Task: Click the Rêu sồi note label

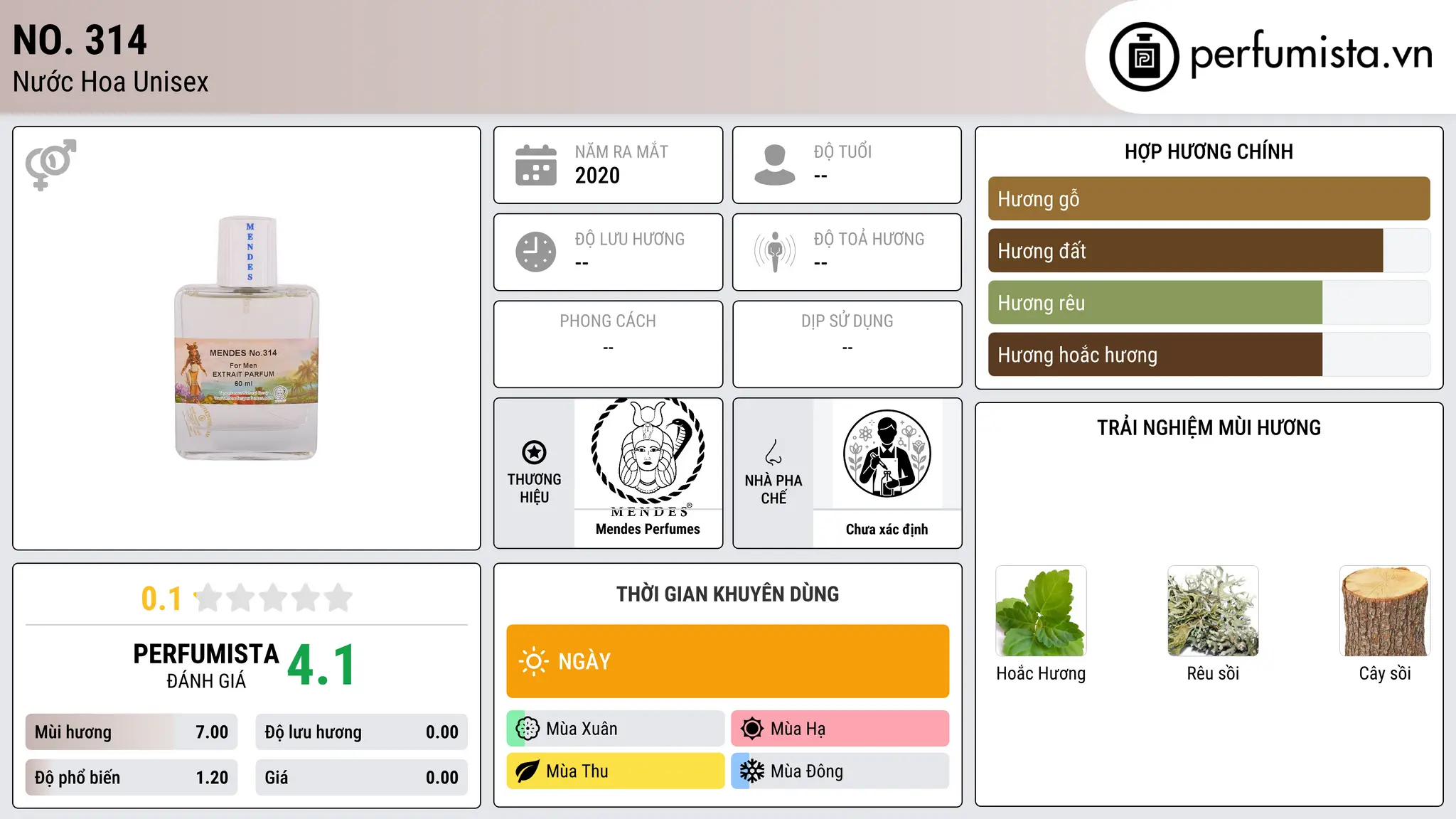Action: click(x=1213, y=673)
